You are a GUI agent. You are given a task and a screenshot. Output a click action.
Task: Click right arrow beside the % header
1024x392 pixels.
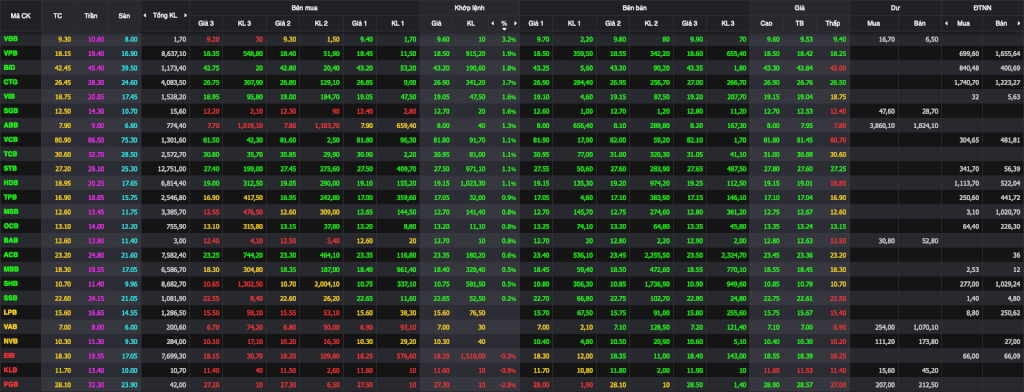click(x=515, y=24)
